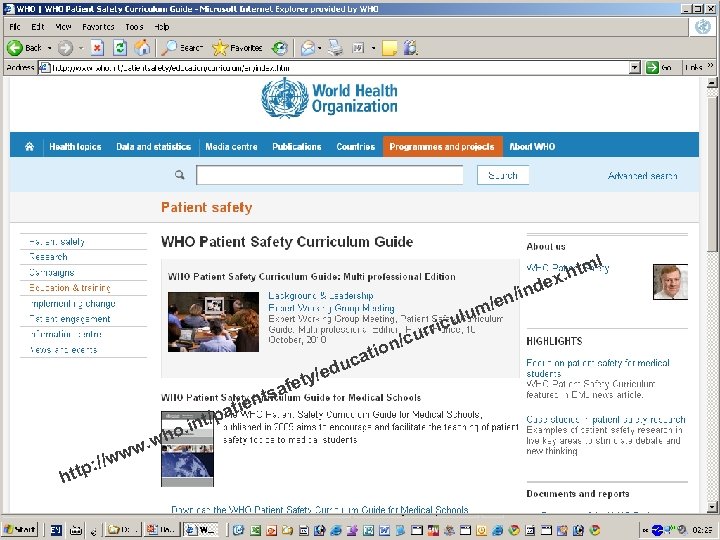Open the Favorites star panel
The image size is (720, 540).
(x=220, y=48)
